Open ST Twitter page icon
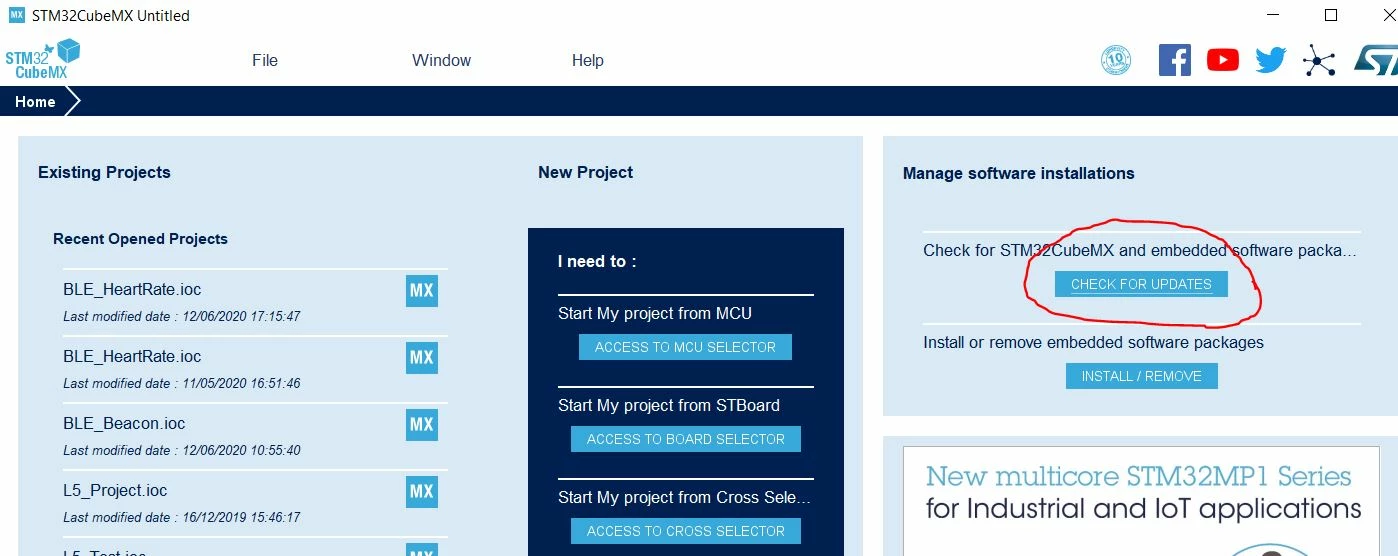This screenshot has width=1398, height=556. (x=1270, y=60)
